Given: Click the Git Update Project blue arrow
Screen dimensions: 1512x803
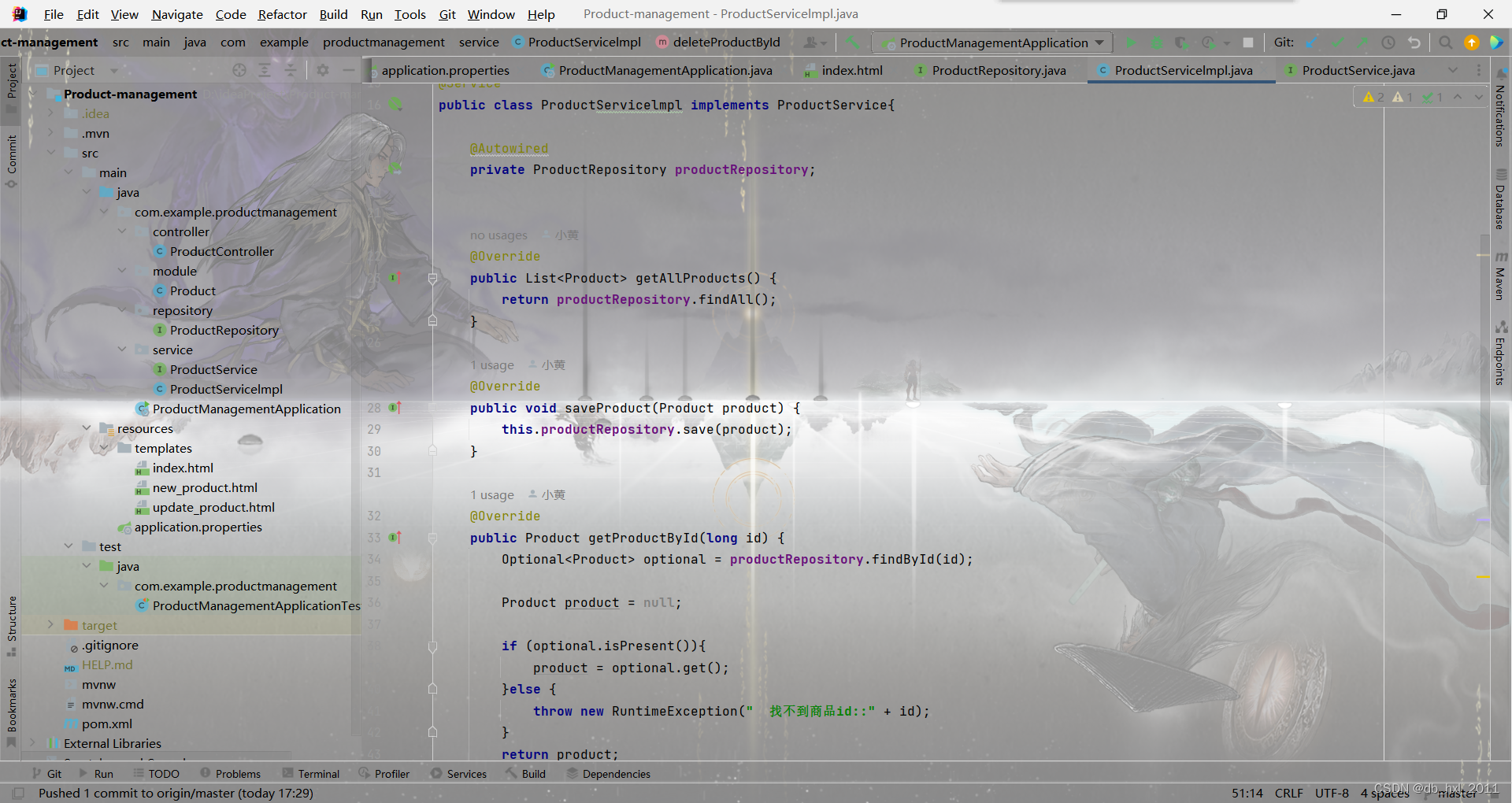Looking at the screenshot, I should [1312, 43].
